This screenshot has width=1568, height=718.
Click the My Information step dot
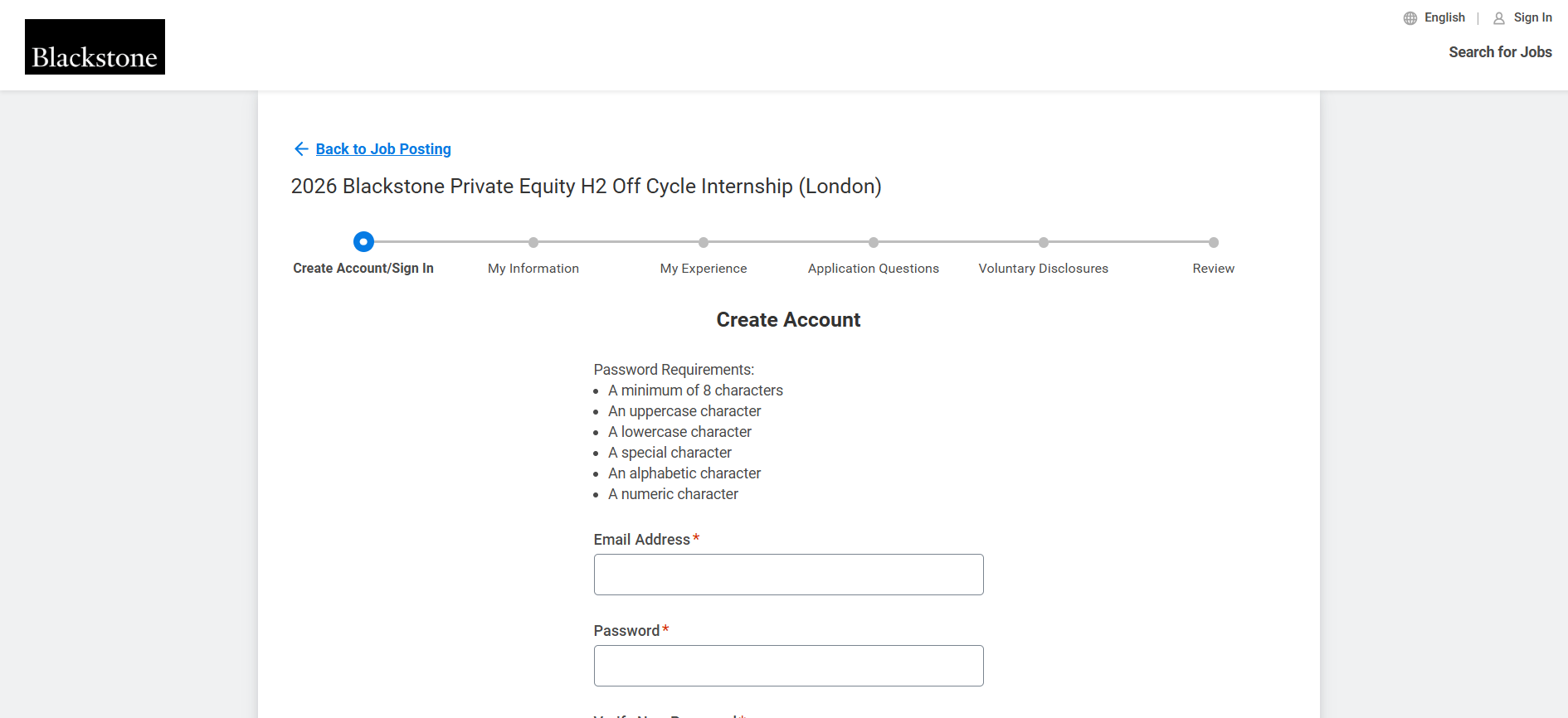[533, 242]
